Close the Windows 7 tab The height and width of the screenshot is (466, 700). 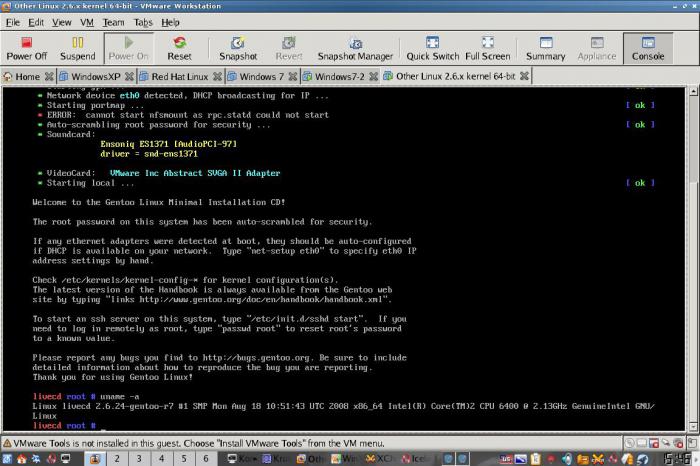pyautogui.click(x=293, y=77)
